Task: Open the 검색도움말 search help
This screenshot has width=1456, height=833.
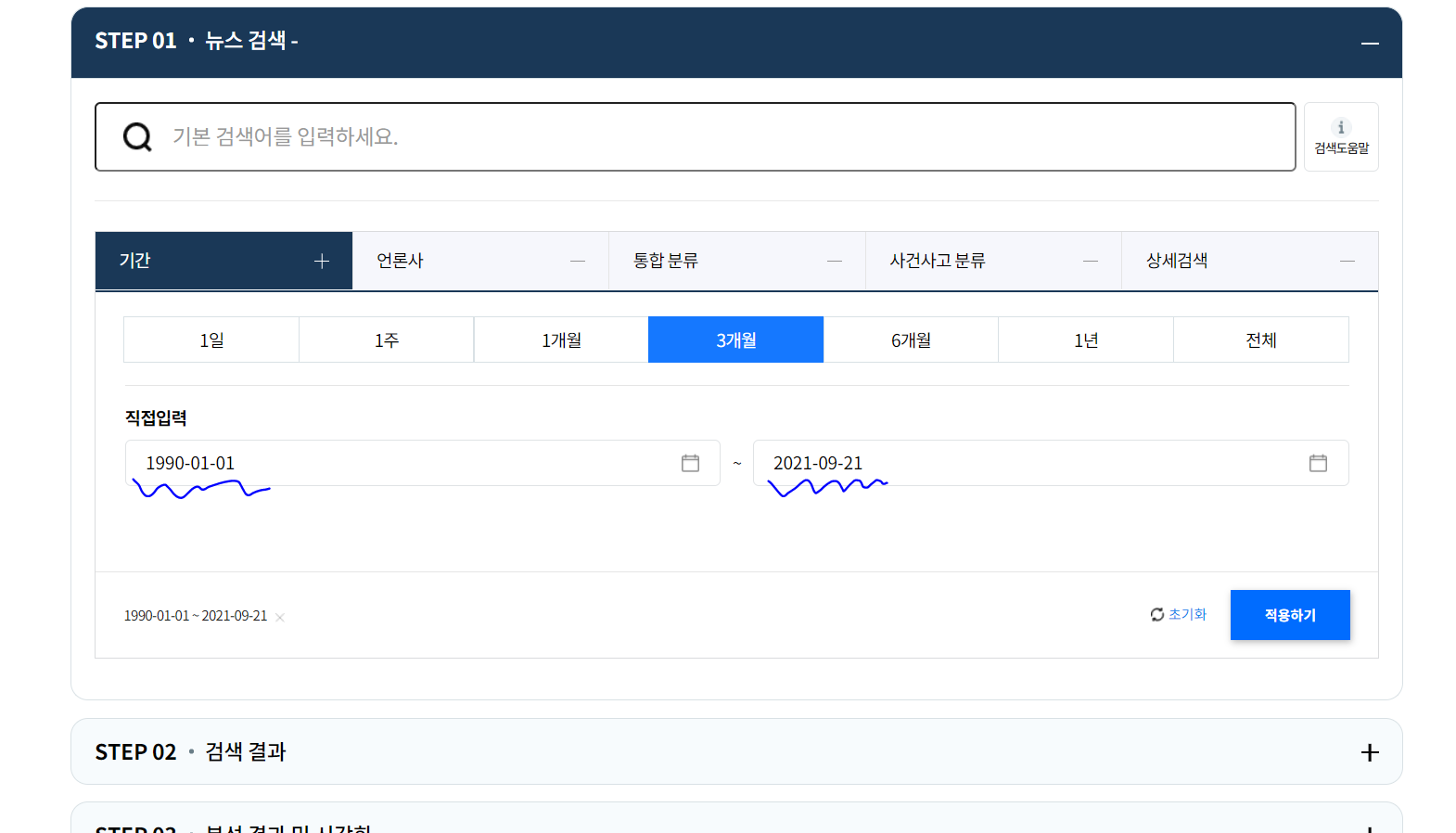Action: (x=1341, y=137)
